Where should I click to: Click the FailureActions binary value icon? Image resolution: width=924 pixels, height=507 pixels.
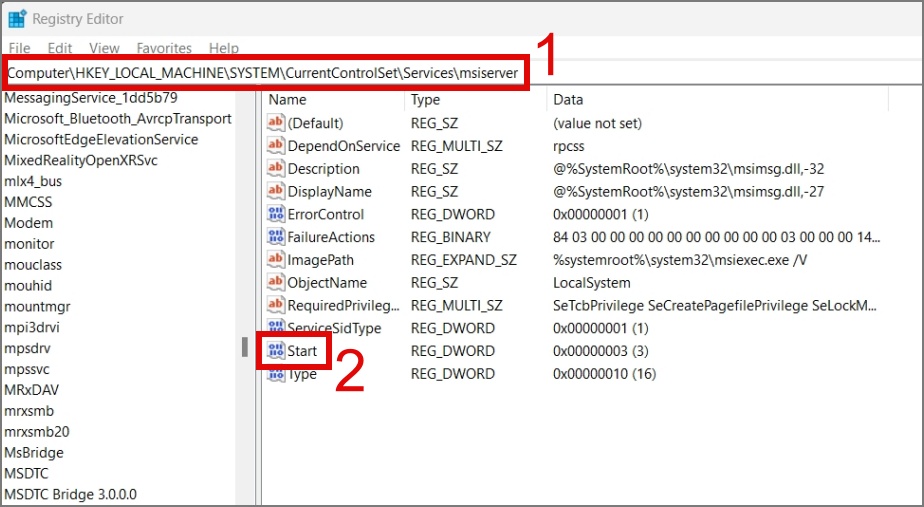[x=275, y=237]
